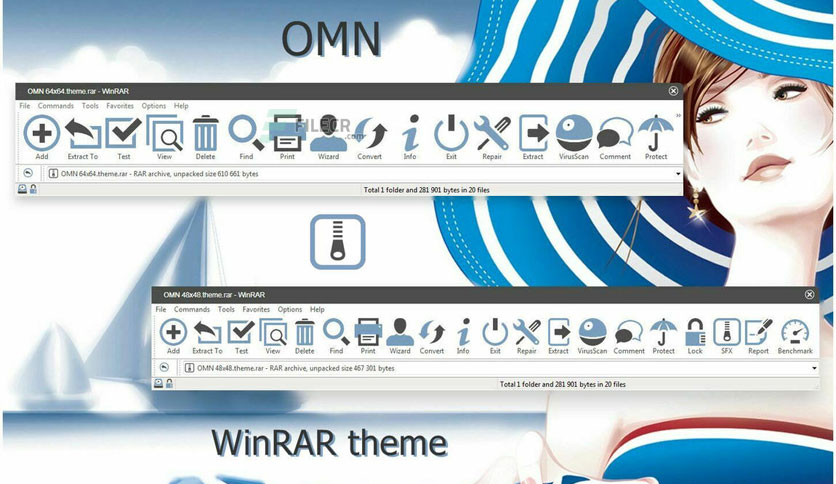Click Delete icon in OMN 48x48 window
836x484 pixels.
(x=304, y=332)
